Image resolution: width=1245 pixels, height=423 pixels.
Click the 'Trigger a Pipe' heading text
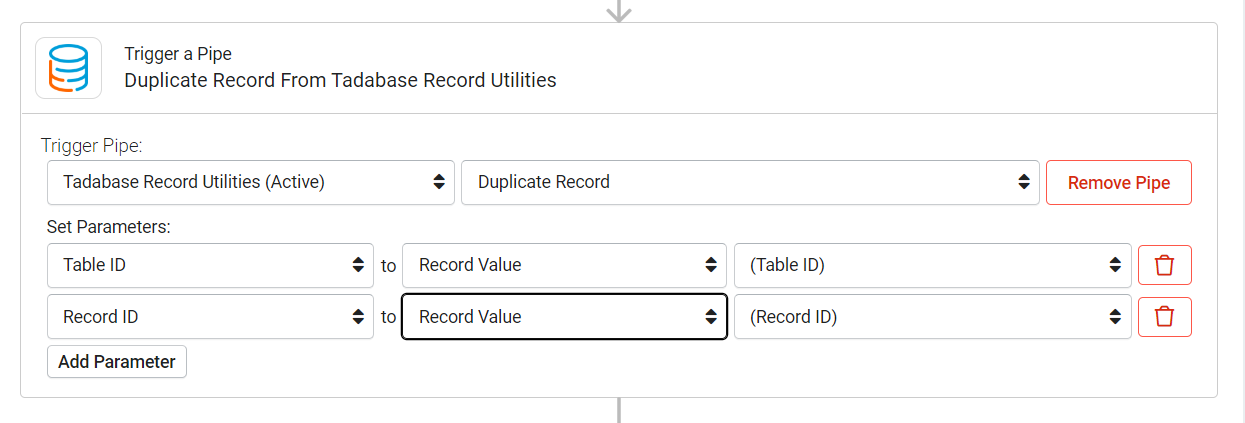click(x=178, y=54)
